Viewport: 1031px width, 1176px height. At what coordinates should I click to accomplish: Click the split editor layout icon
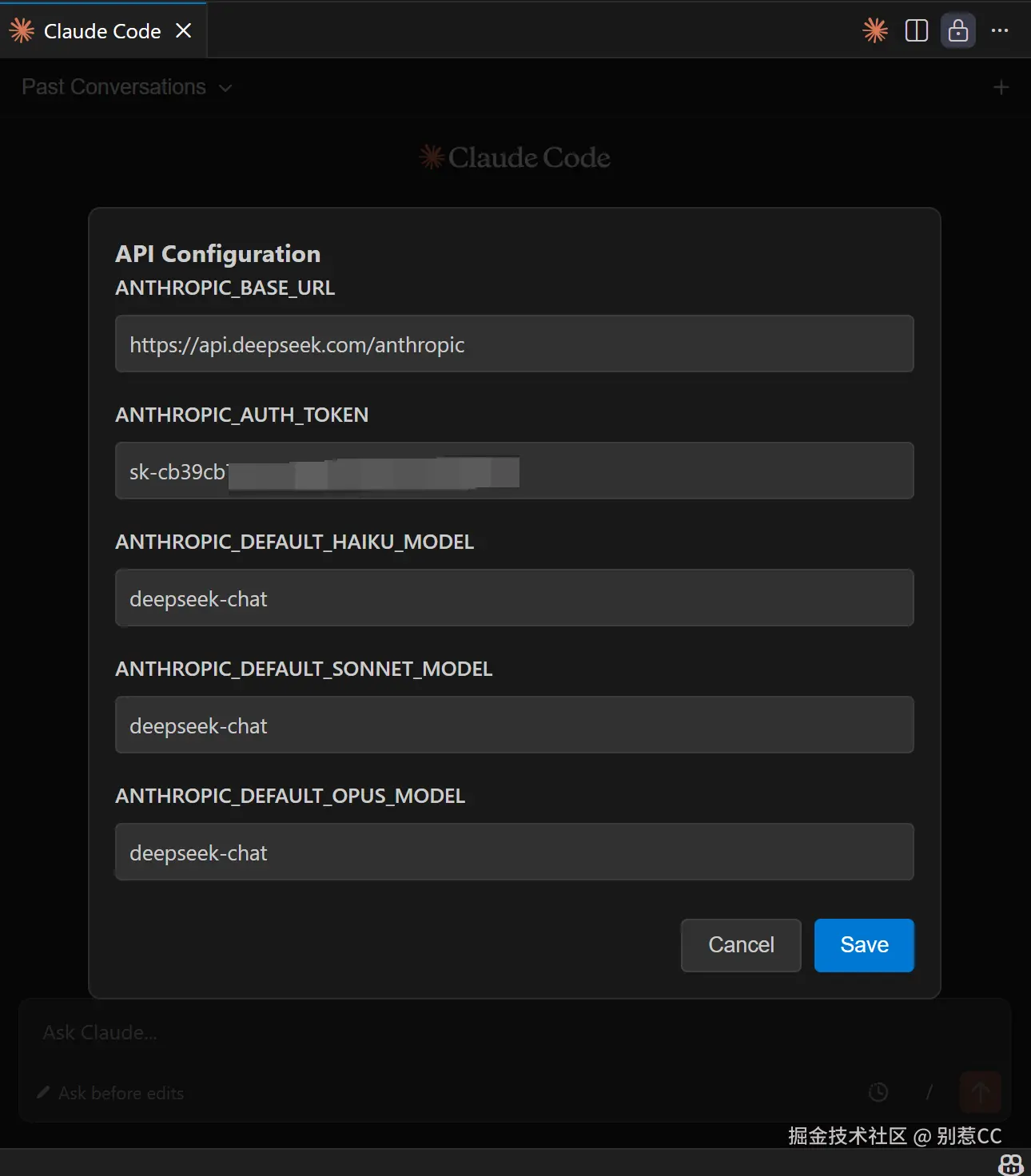(916, 31)
